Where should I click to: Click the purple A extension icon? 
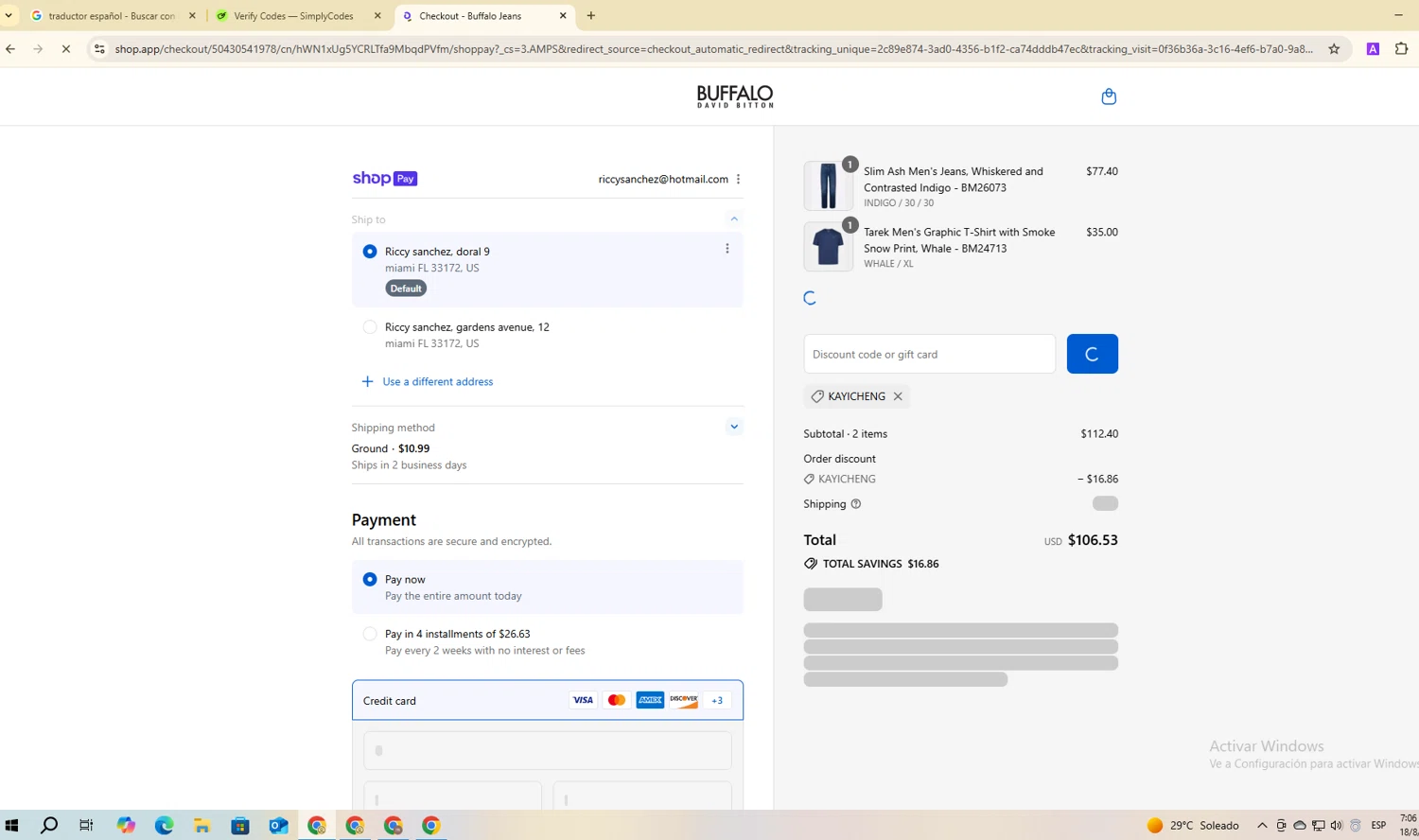click(x=1373, y=49)
